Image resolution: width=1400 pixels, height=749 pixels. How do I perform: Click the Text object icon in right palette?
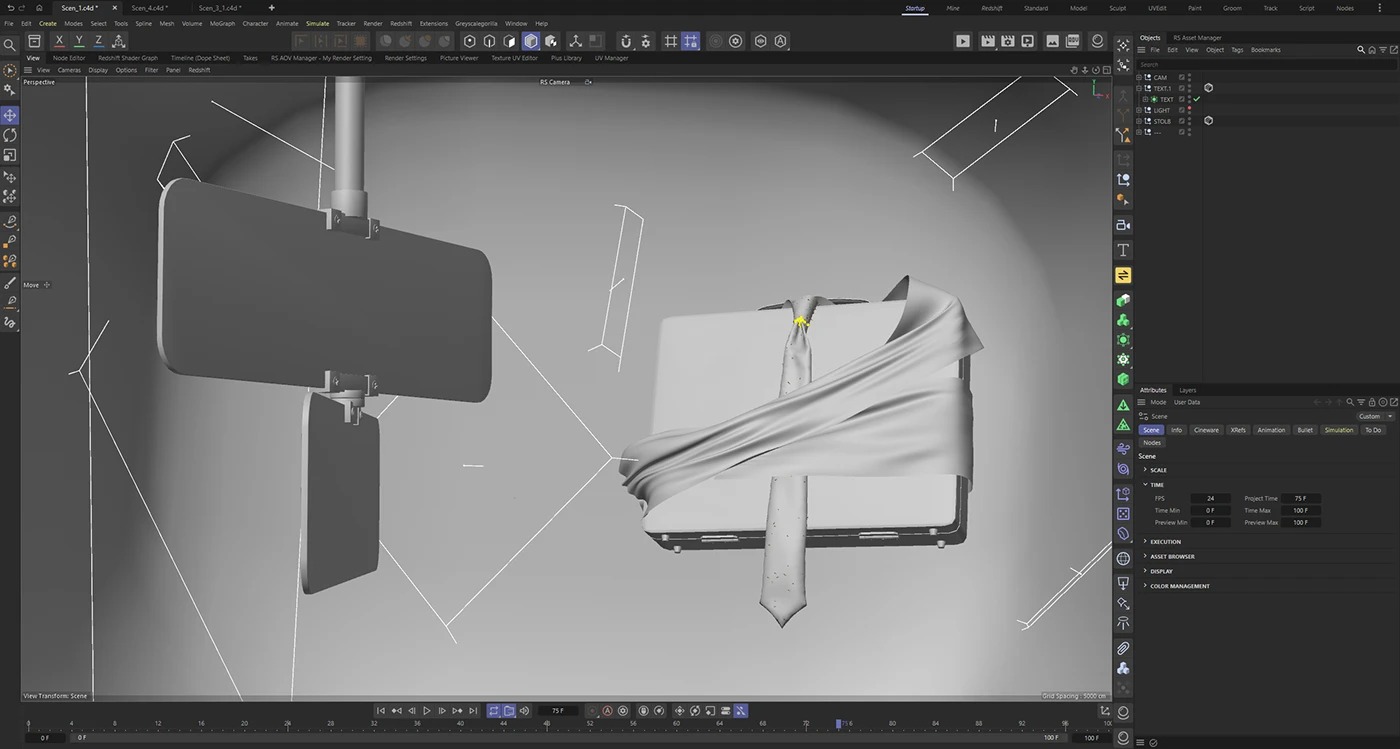(x=1123, y=250)
